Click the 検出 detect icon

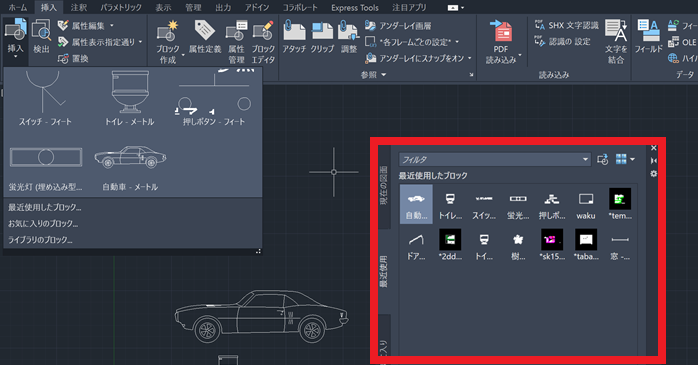[41, 36]
